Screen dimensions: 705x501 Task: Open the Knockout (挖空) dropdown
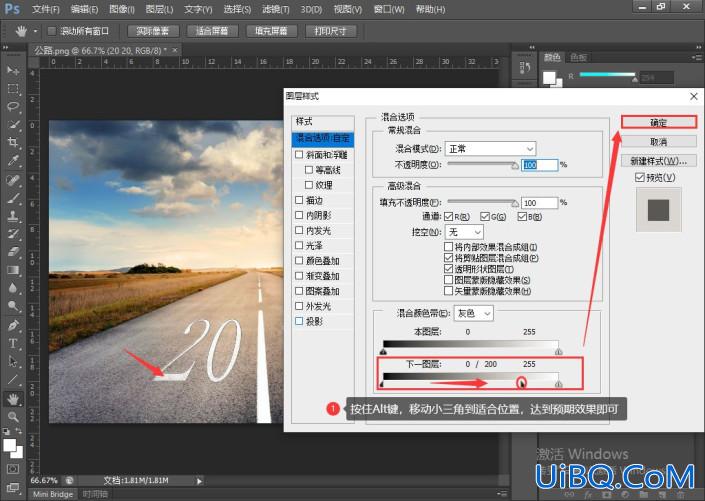click(464, 232)
